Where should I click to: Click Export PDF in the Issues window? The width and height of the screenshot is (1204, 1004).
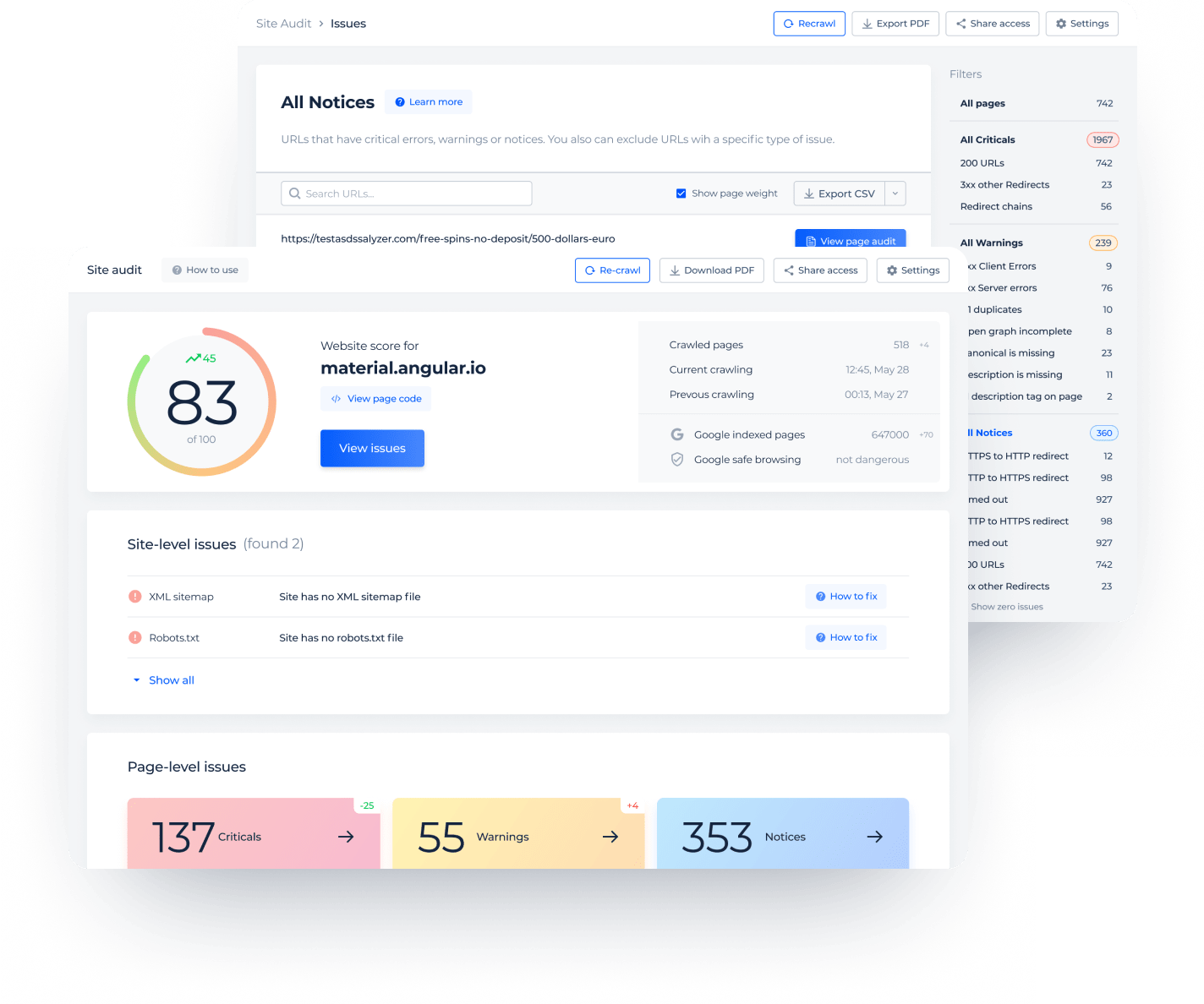(x=895, y=24)
